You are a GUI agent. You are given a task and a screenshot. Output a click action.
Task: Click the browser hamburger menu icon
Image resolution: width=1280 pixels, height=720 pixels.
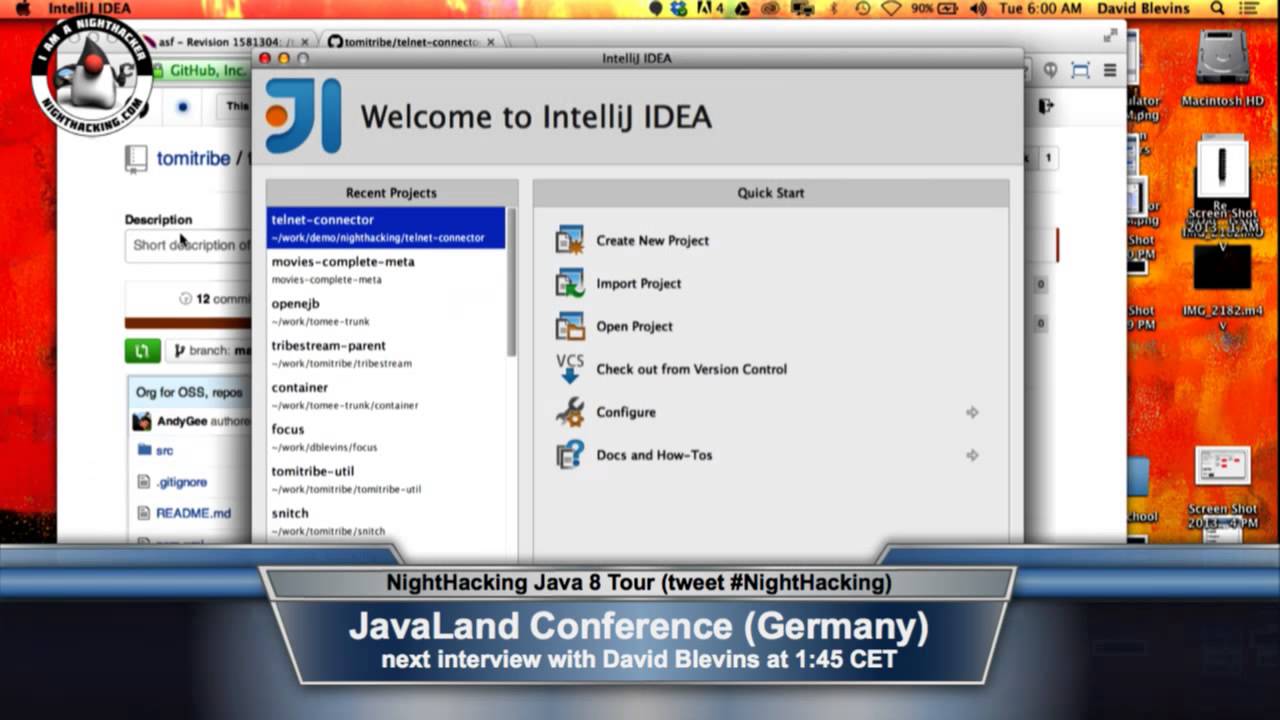(x=1110, y=70)
